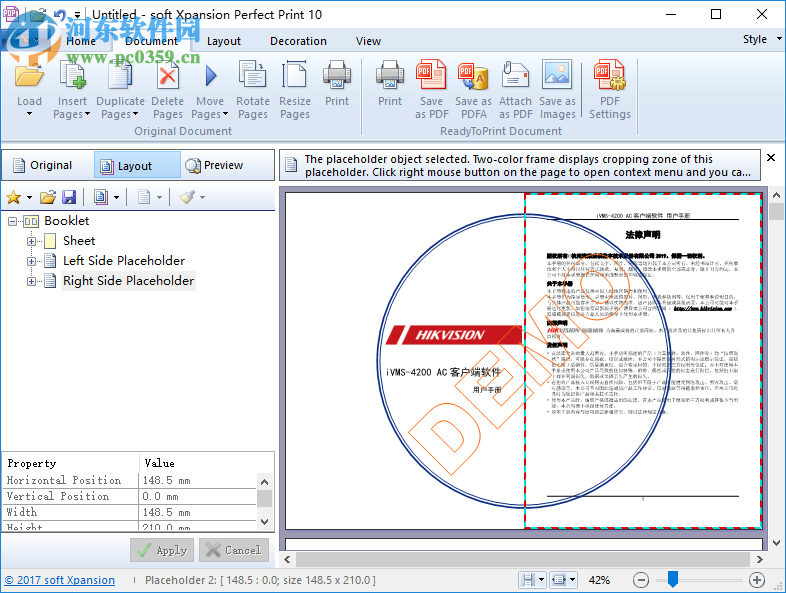This screenshot has height=593, width=786.
Task: Open the Load document icon
Action: (29, 75)
